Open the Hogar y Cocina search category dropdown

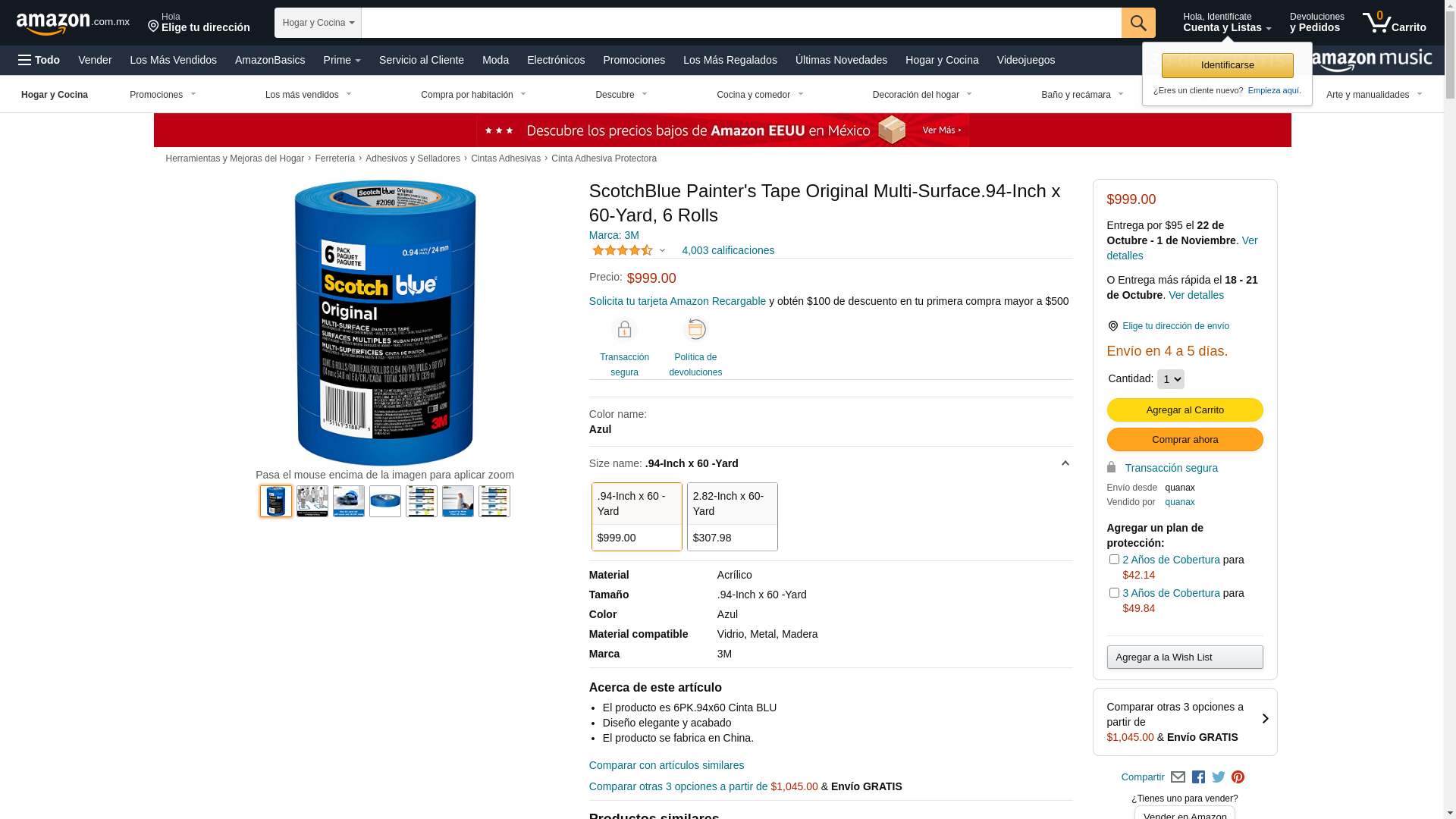point(318,23)
